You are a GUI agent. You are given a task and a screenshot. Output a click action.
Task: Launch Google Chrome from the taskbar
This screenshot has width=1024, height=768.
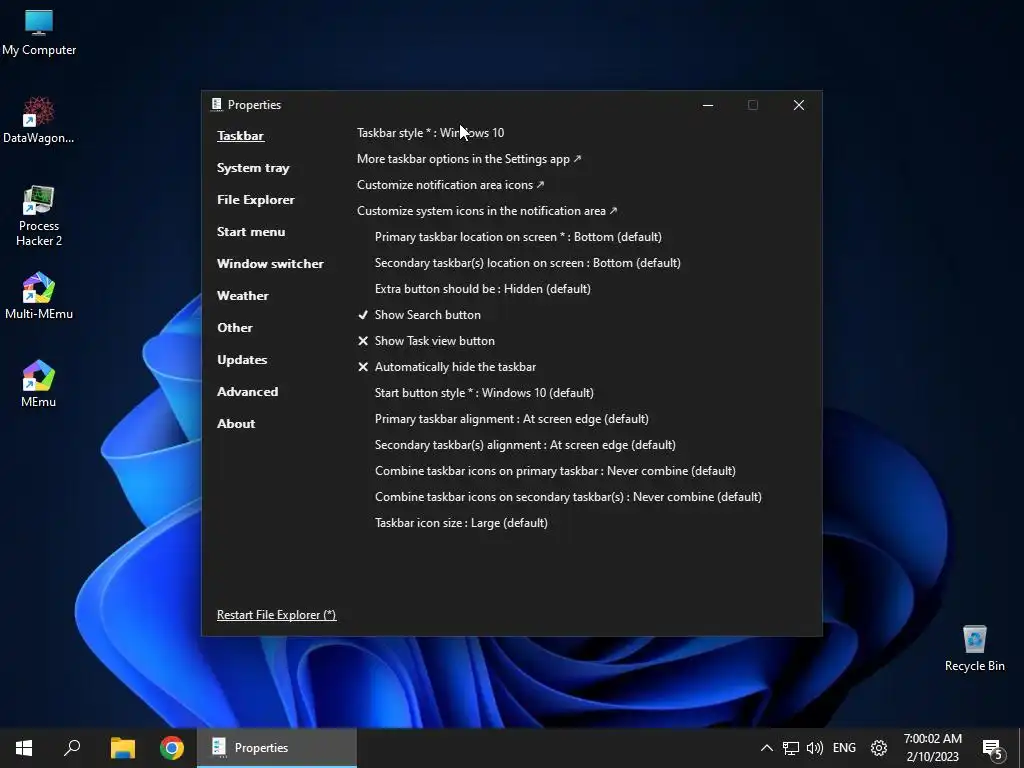coord(172,748)
